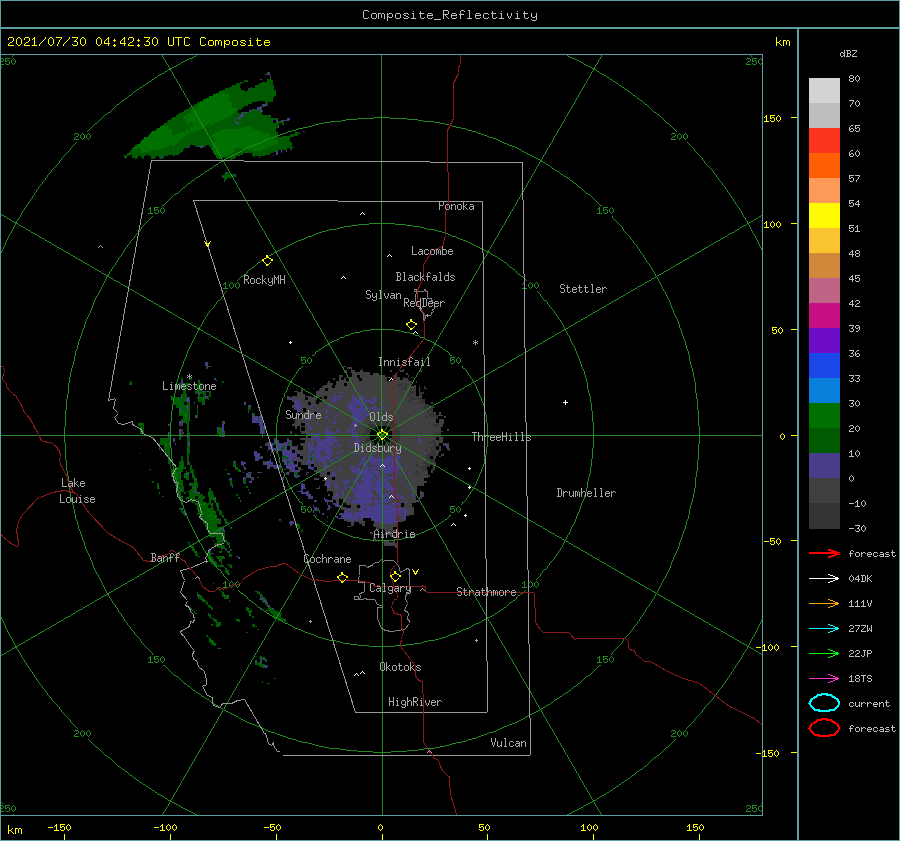
Task: Click the Cochrane town label
Action: tap(327, 559)
